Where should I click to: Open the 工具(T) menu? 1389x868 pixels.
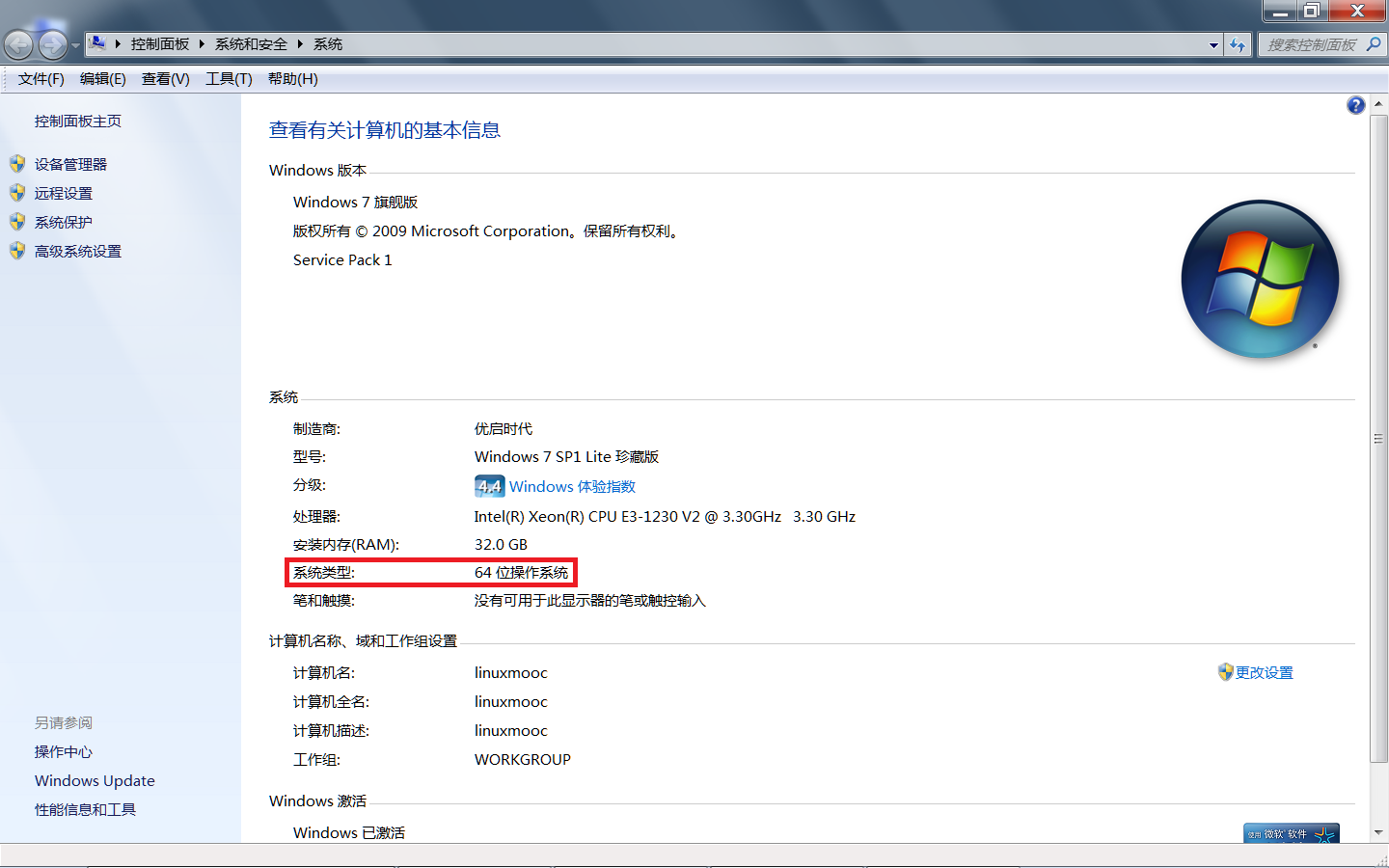tap(229, 79)
